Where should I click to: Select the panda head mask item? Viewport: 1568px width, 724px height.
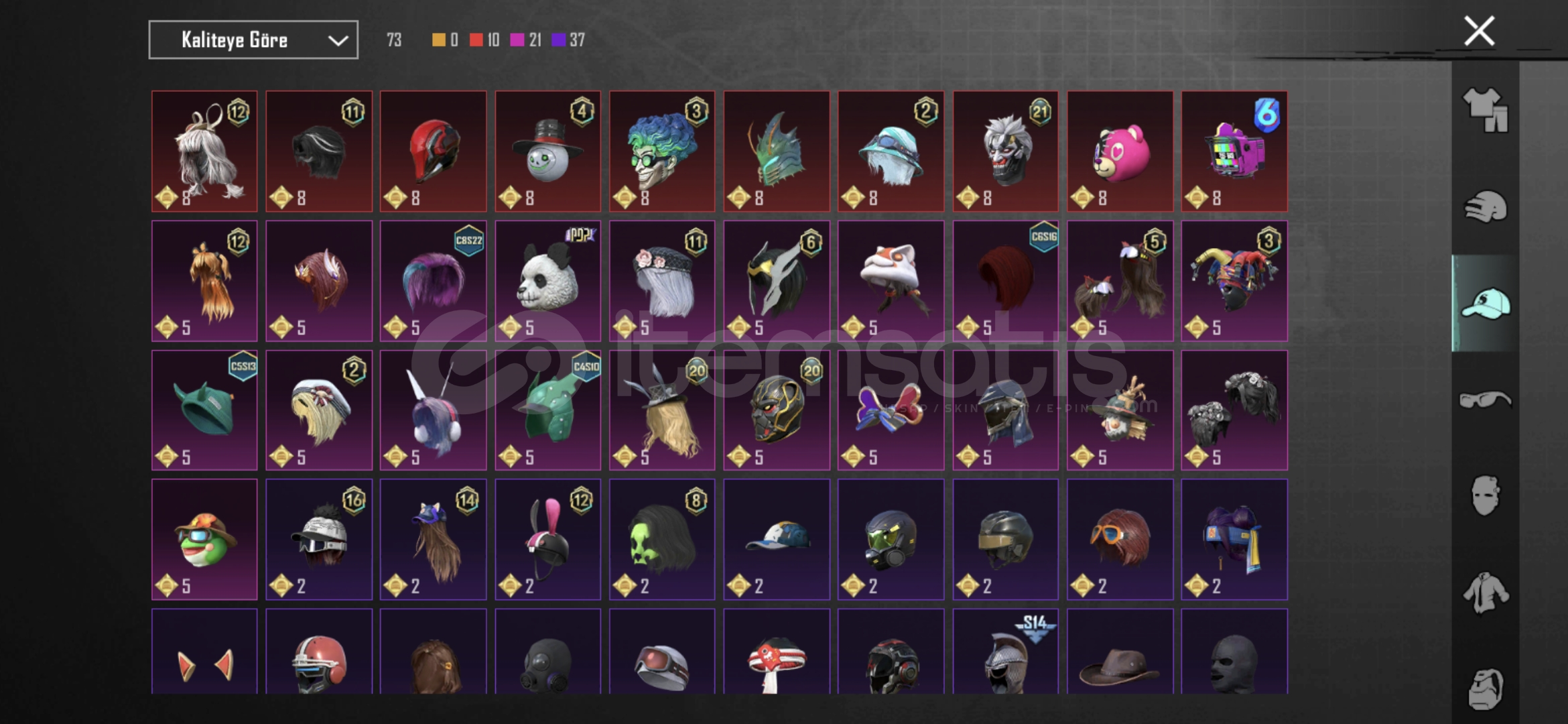point(547,281)
